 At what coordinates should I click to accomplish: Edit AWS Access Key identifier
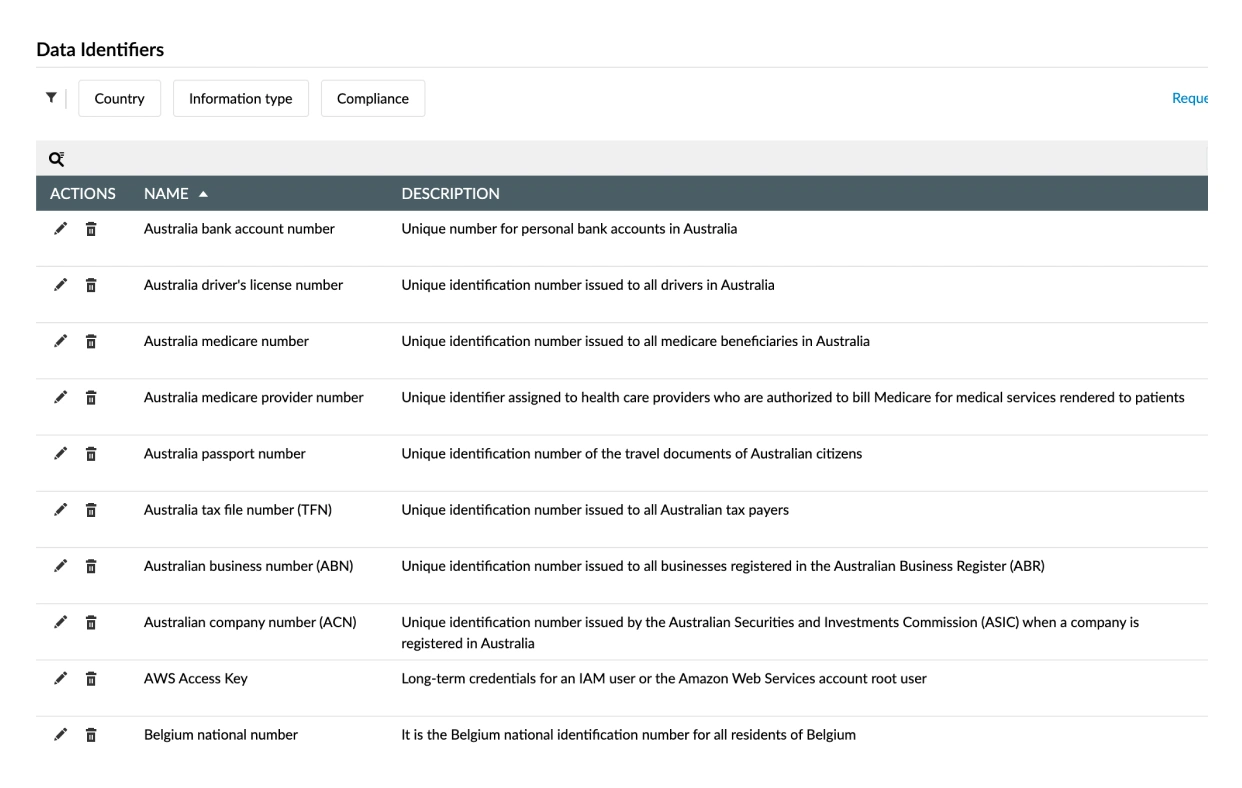tap(61, 679)
